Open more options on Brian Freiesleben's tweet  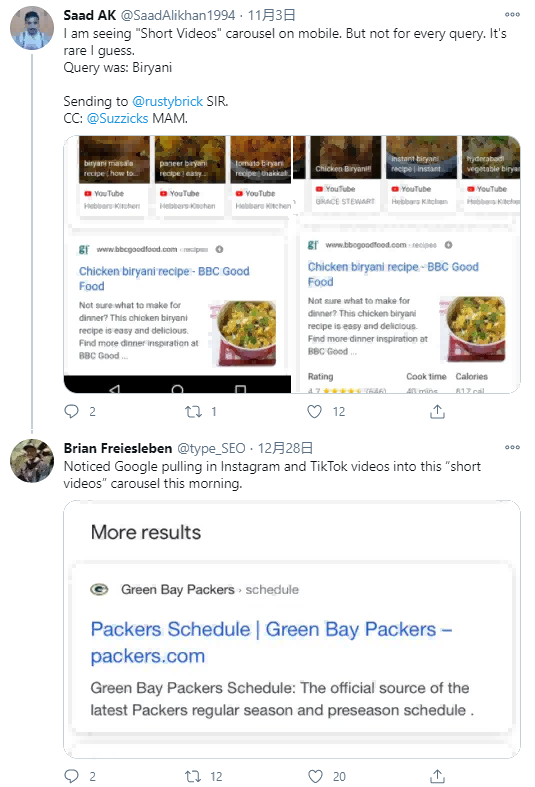click(x=512, y=447)
